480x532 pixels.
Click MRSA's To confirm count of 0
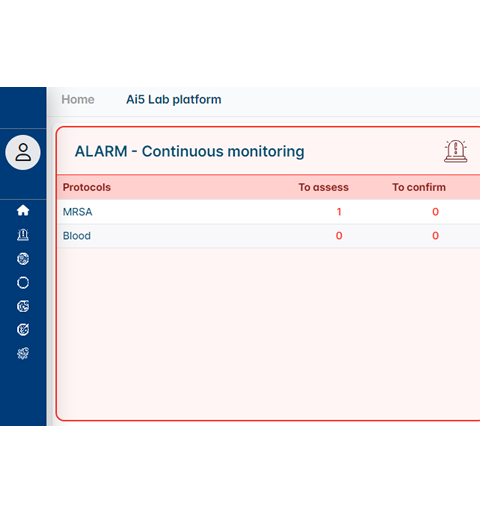coord(436,212)
